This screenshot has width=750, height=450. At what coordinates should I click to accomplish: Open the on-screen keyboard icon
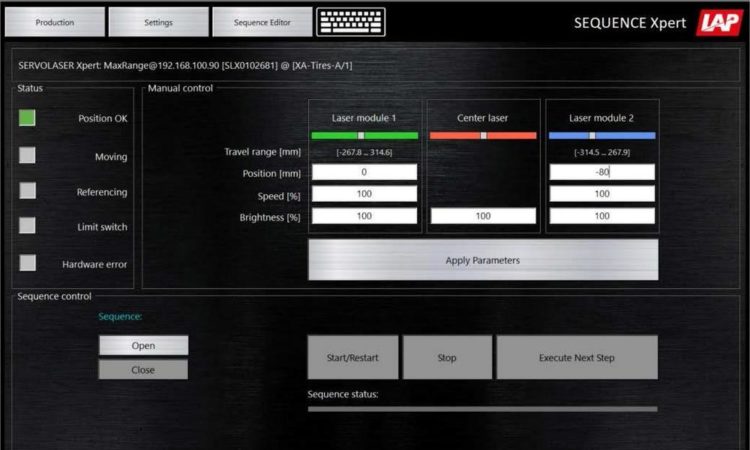click(351, 22)
